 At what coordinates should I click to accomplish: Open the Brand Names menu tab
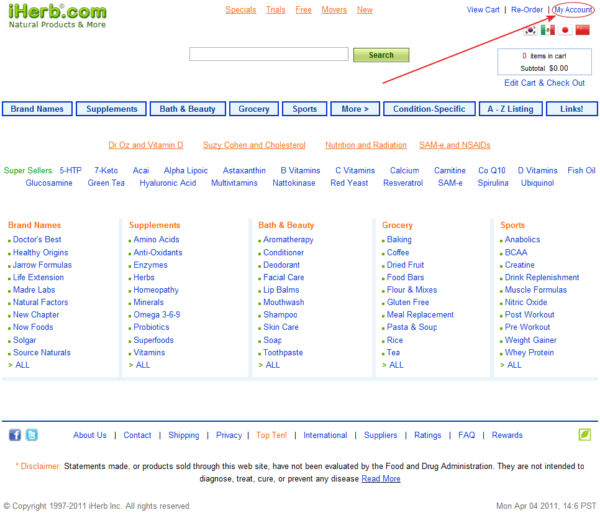[x=37, y=109]
